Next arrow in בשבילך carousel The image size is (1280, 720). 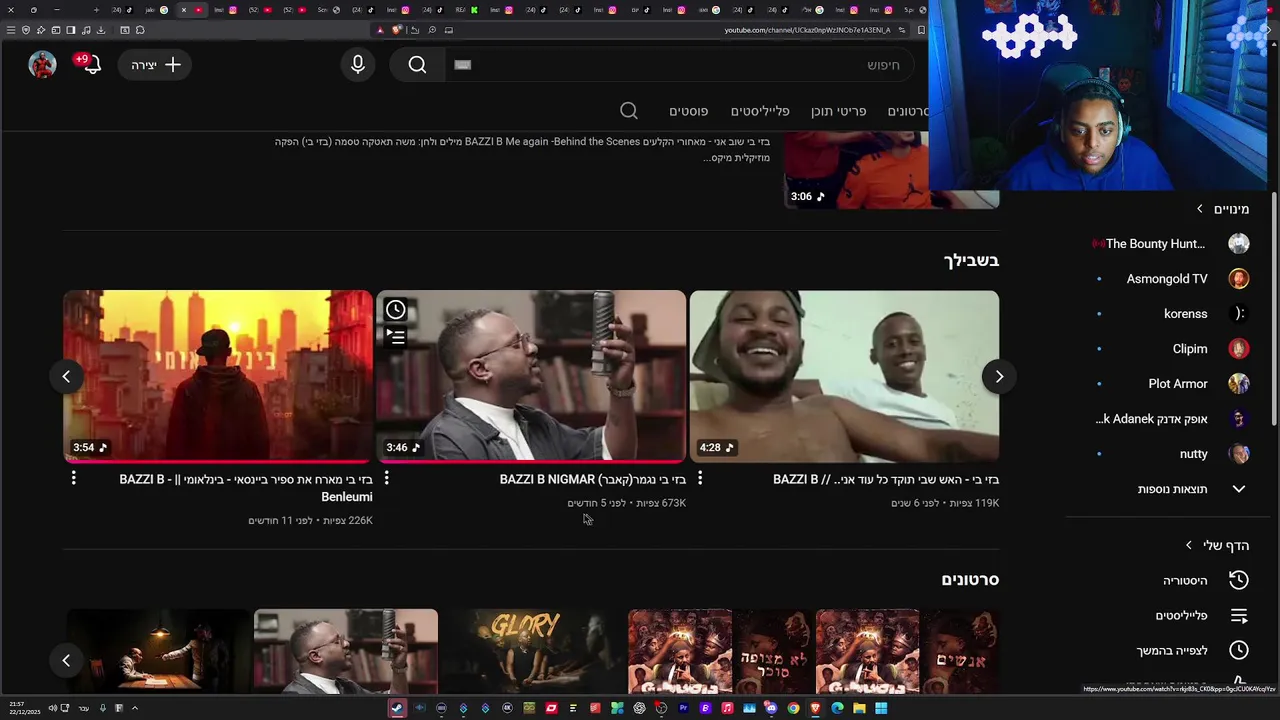click(998, 376)
